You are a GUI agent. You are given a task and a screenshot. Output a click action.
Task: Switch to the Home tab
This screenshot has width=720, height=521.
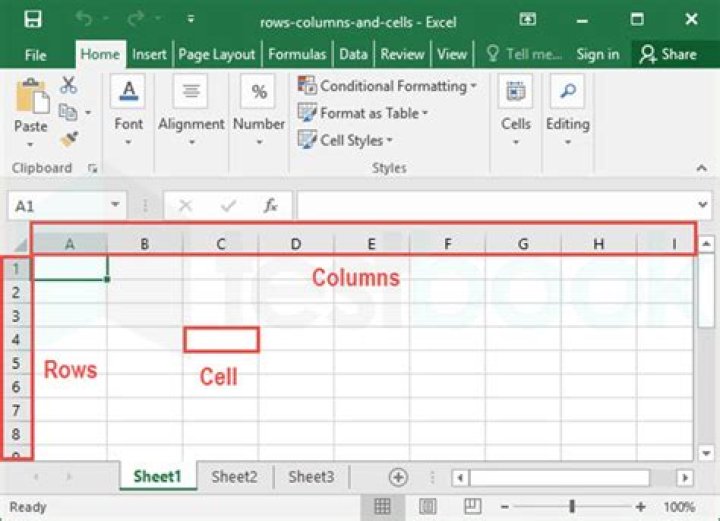point(100,54)
